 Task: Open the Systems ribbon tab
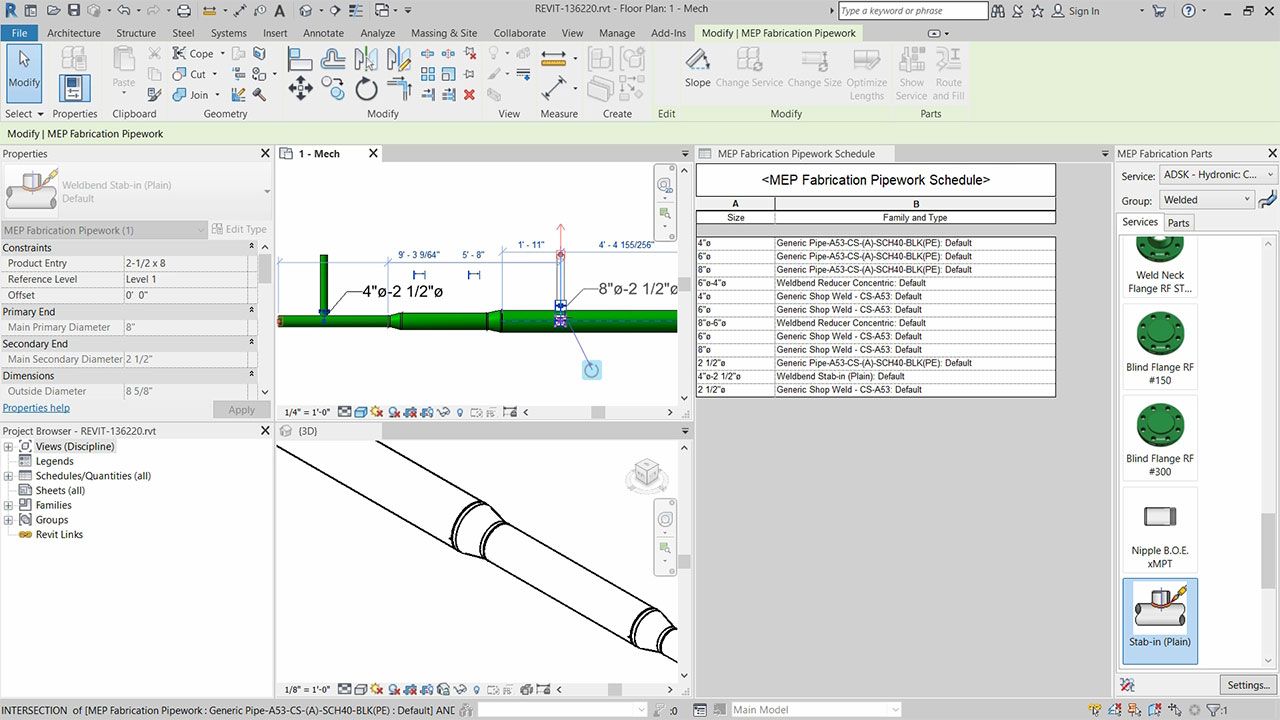tap(228, 33)
